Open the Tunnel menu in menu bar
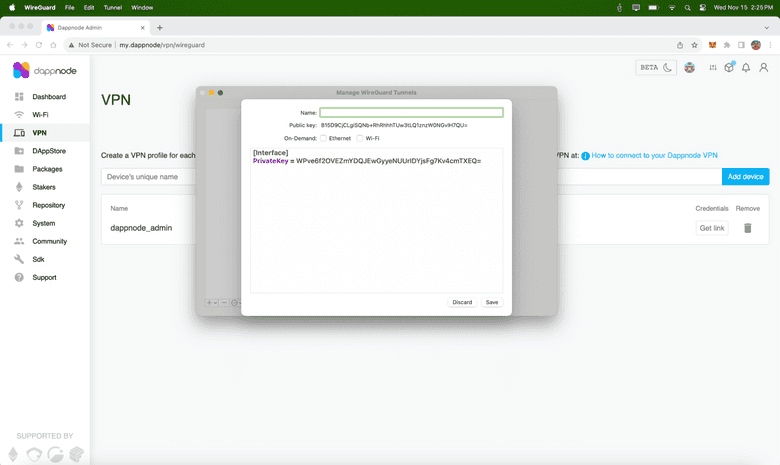 tap(115, 7)
